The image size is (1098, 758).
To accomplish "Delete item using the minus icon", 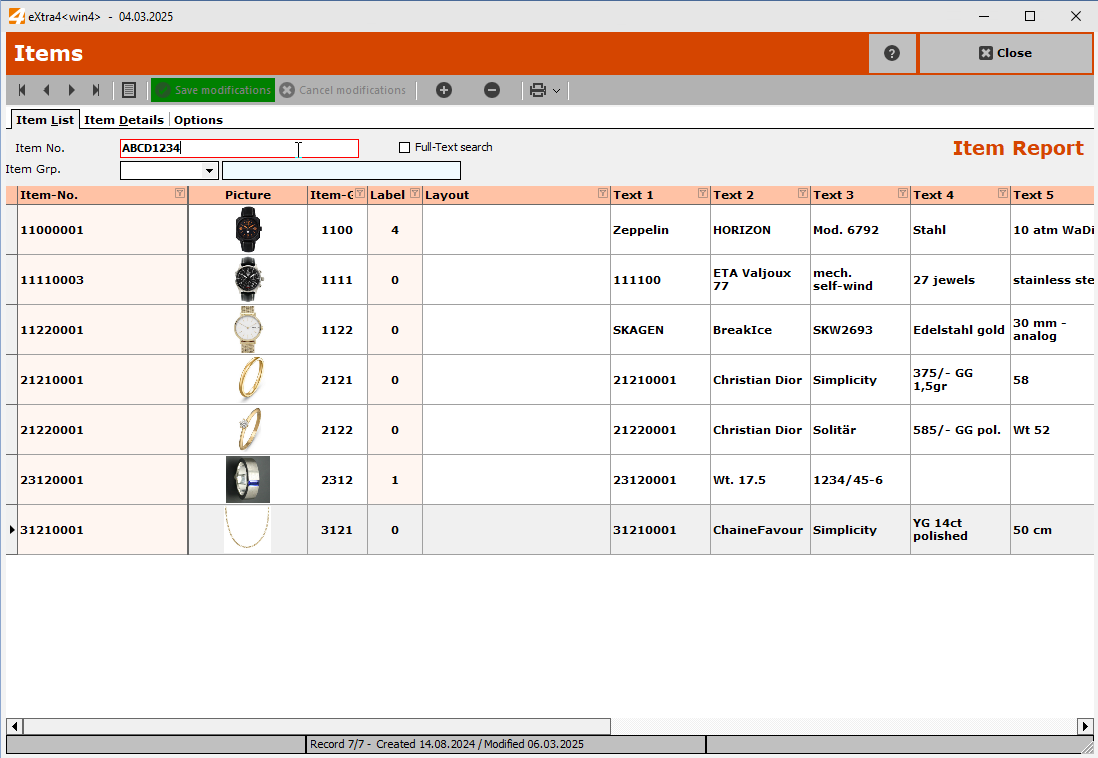I will (x=492, y=90).
